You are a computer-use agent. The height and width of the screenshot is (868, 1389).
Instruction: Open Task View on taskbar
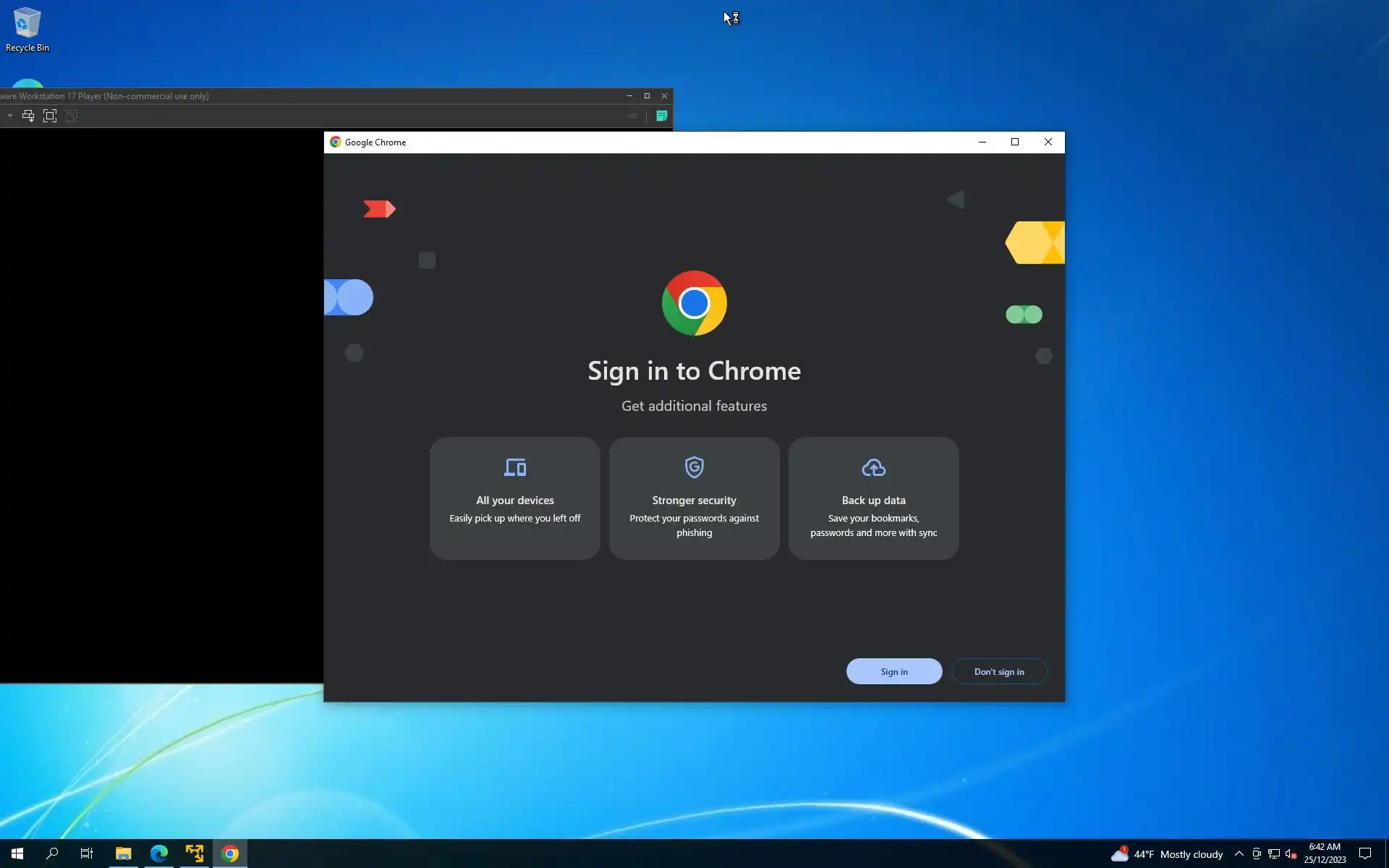coord(87,854)
